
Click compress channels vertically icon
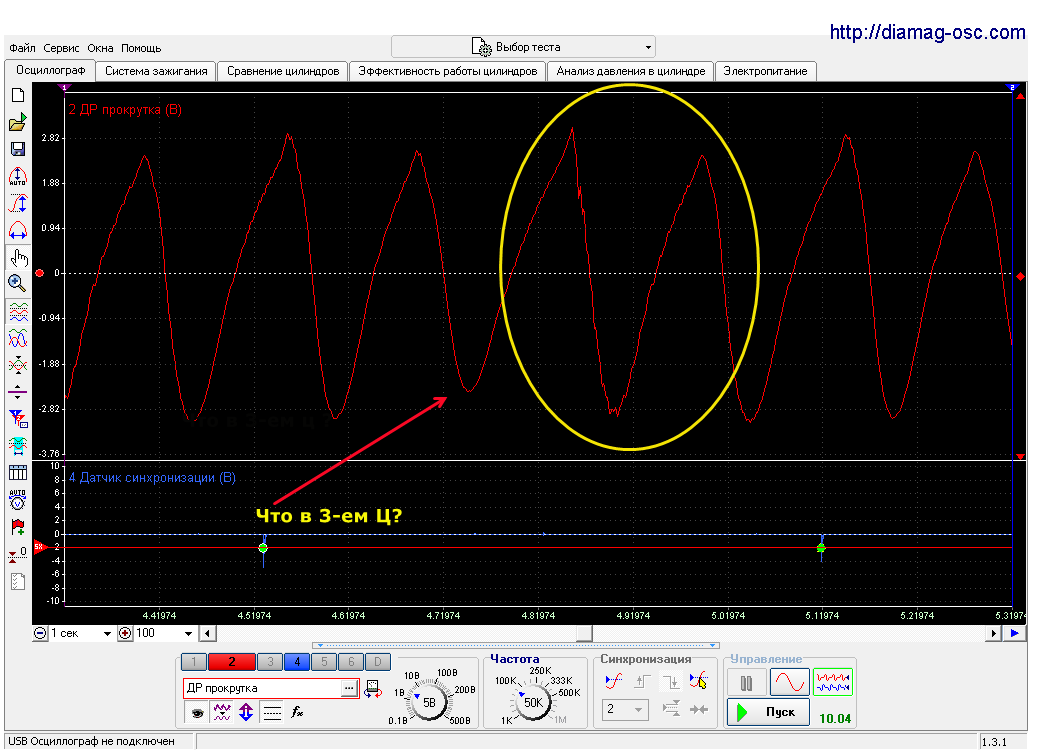coord(18,365)
